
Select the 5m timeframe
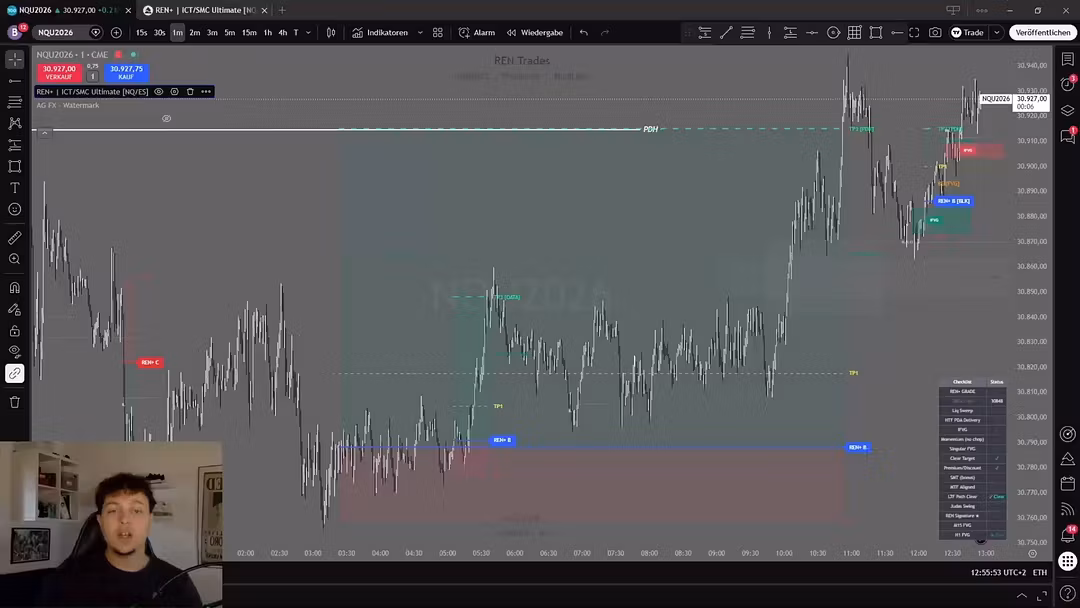point(229,32)
